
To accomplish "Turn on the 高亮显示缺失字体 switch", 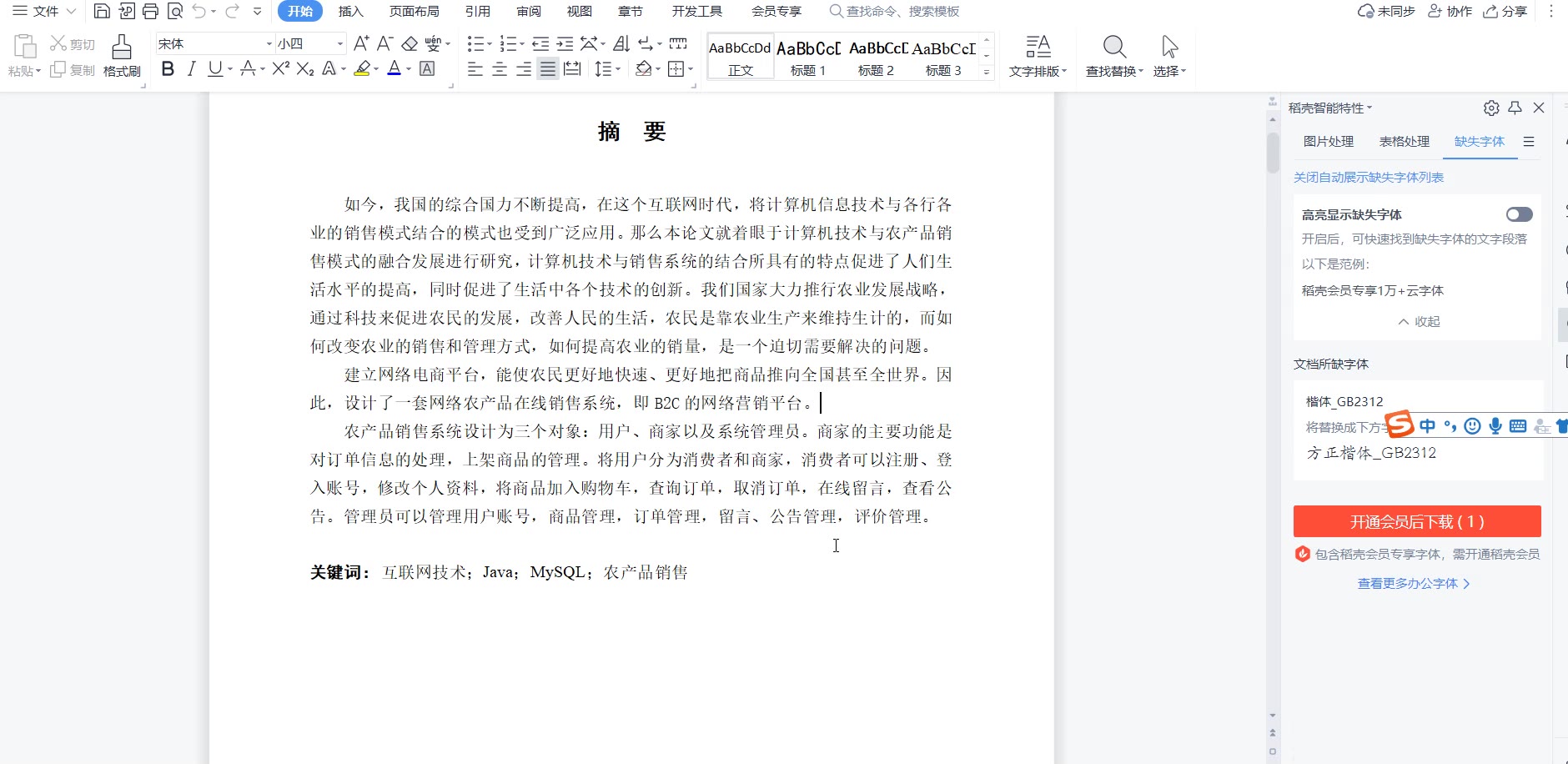I will 1519,214.
